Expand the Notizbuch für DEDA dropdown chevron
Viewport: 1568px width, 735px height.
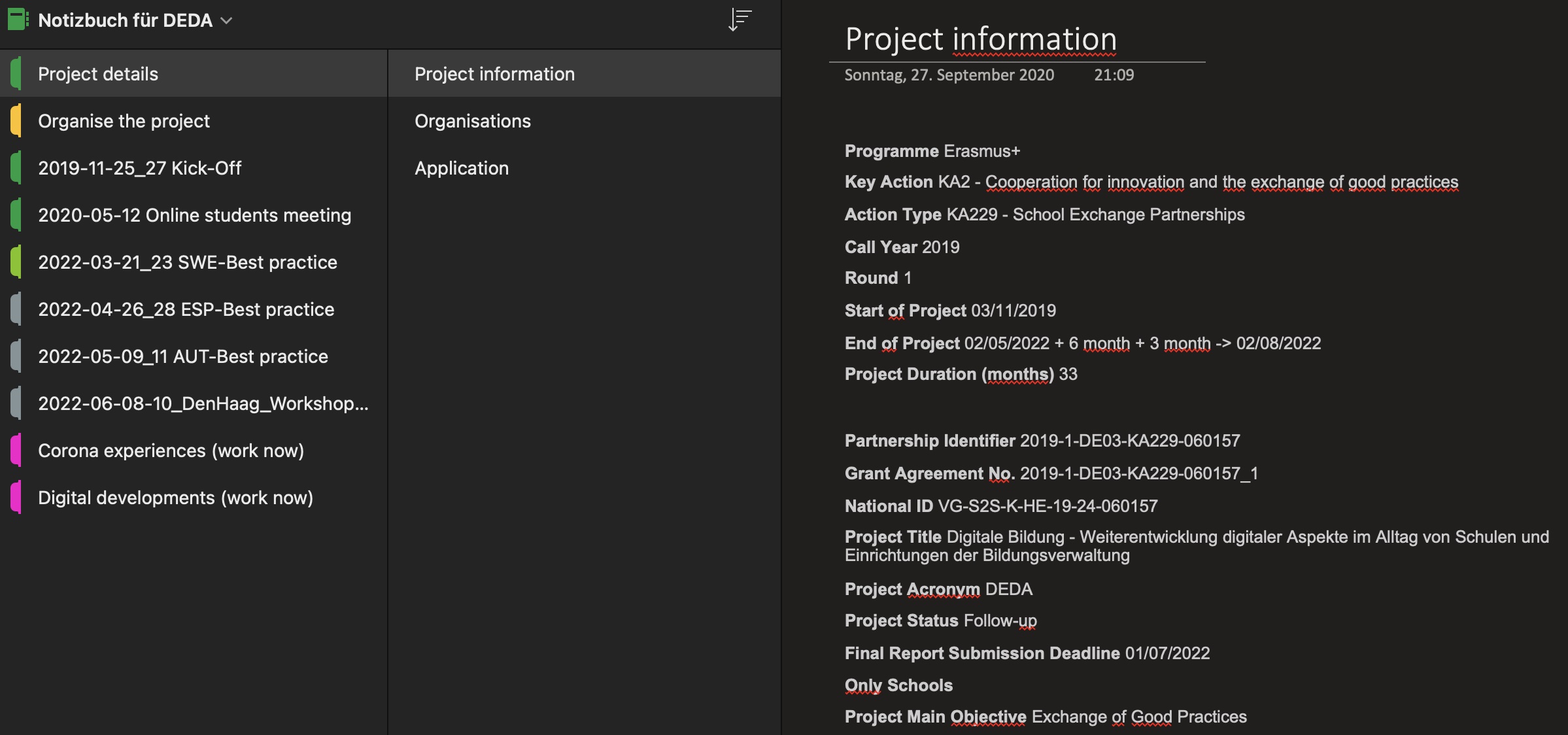(227, 20)
